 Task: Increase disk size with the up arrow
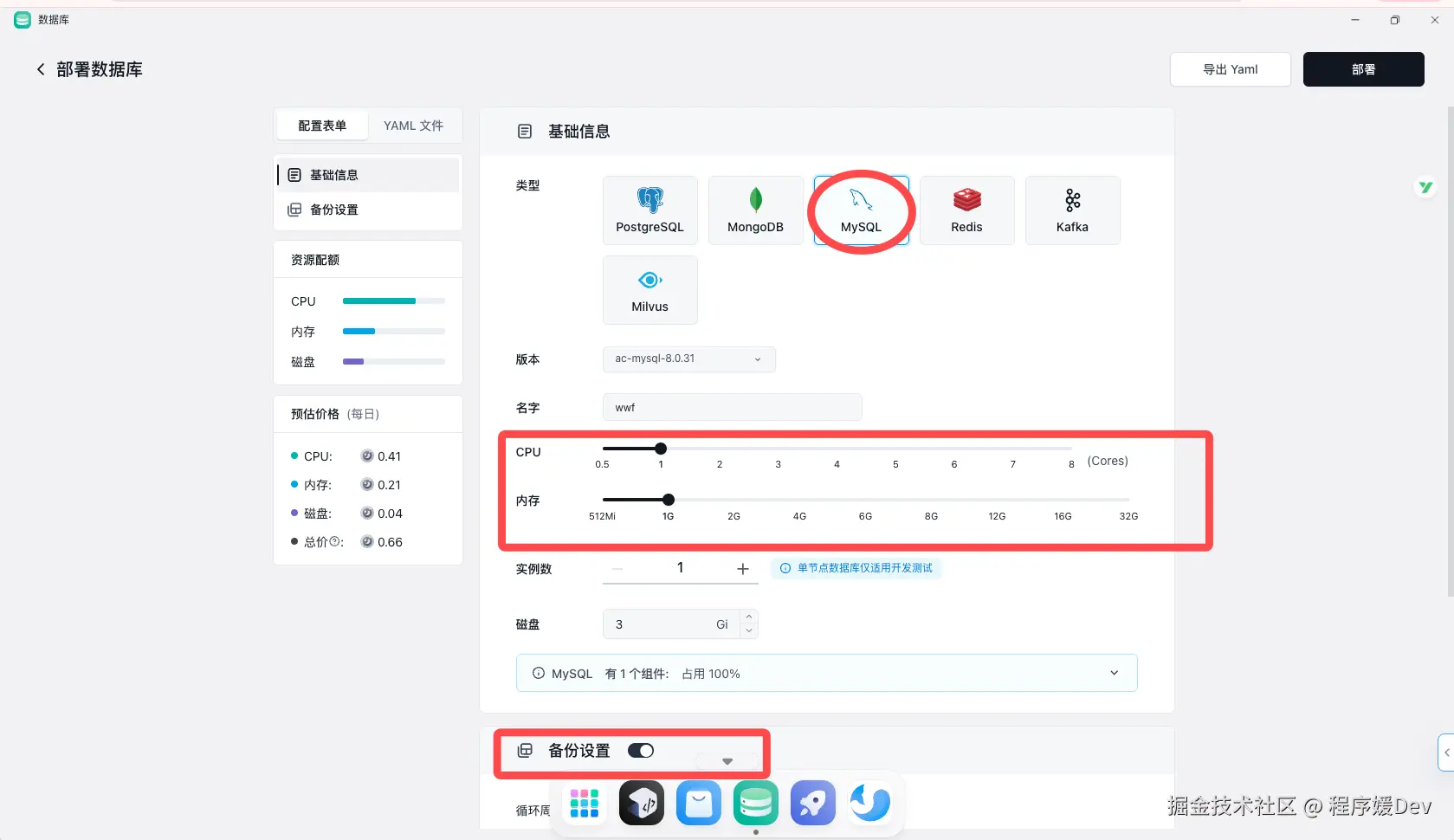[x=749, y=617]
